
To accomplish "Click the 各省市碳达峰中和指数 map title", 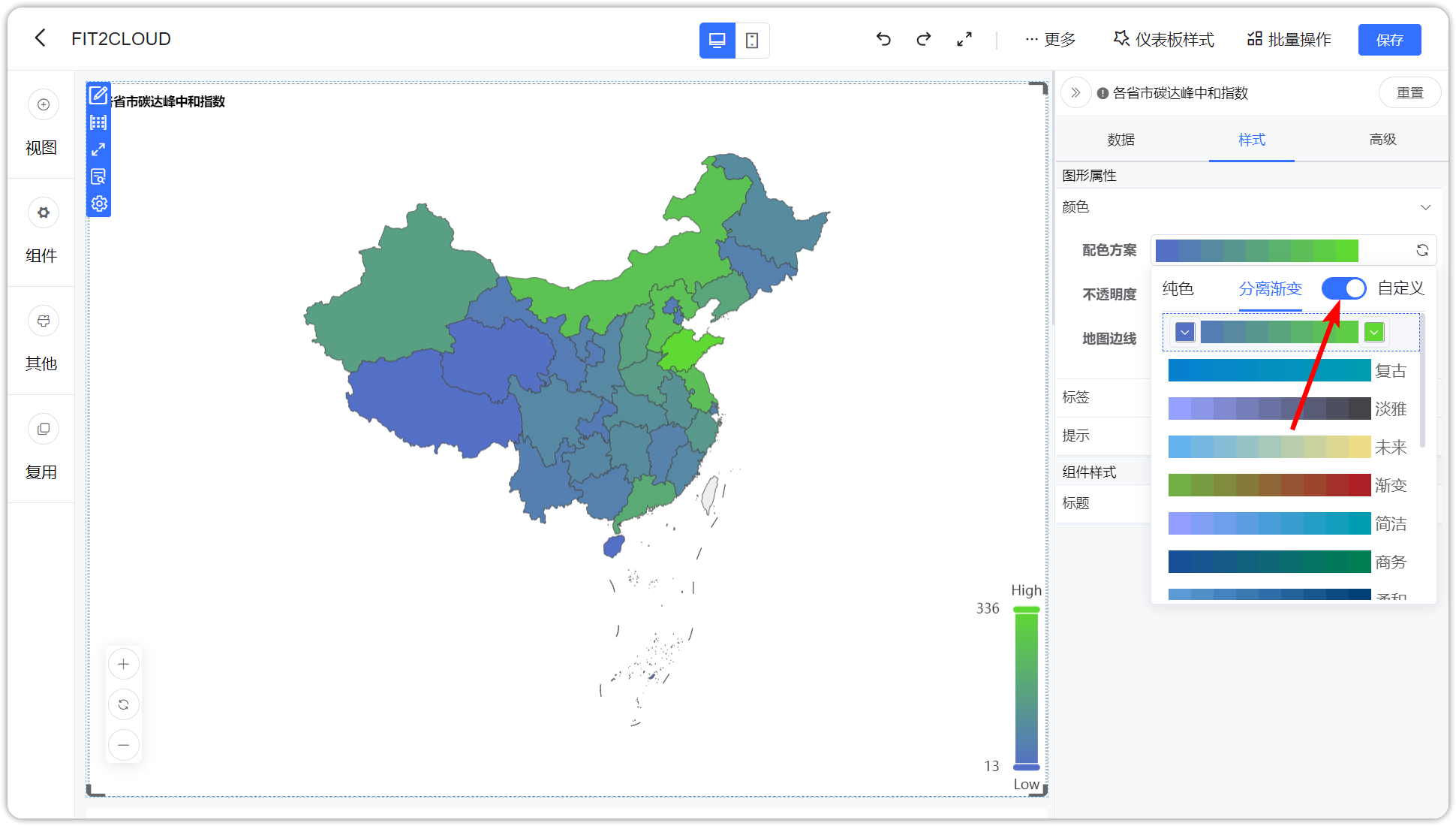I will tap(168, 101).
